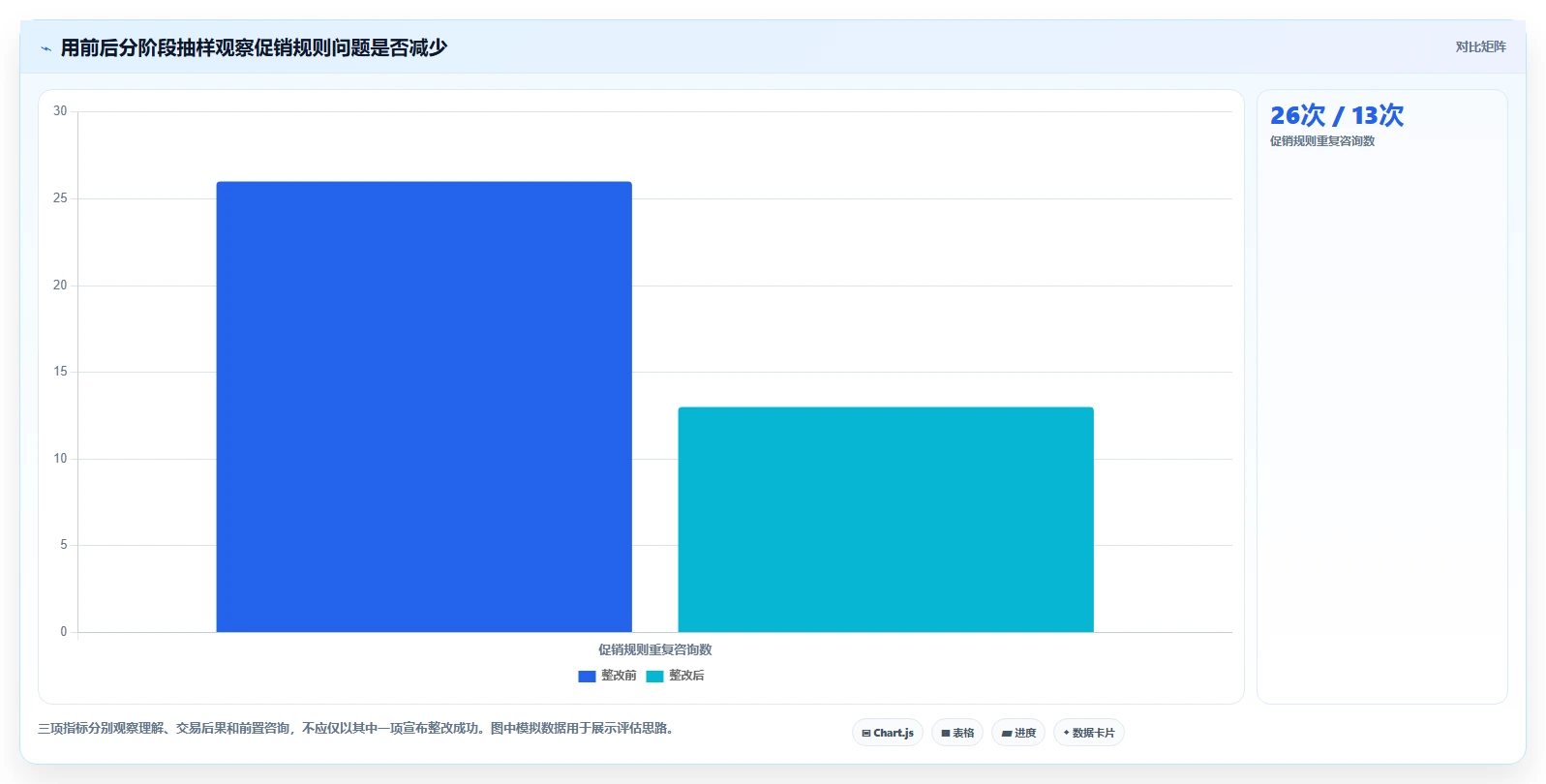
Task: Click the teal 整改后 bar
Action: [886, 520]
